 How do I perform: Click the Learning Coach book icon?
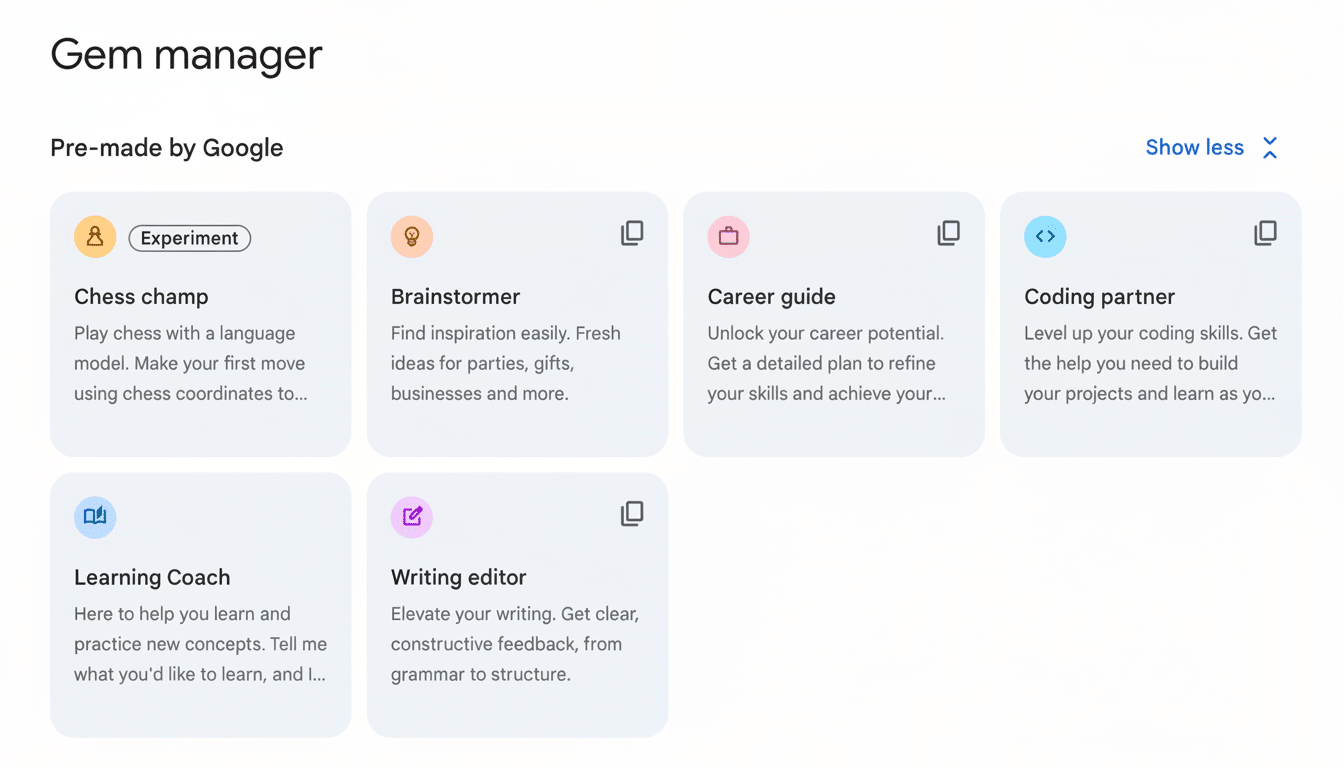point(94,517)
